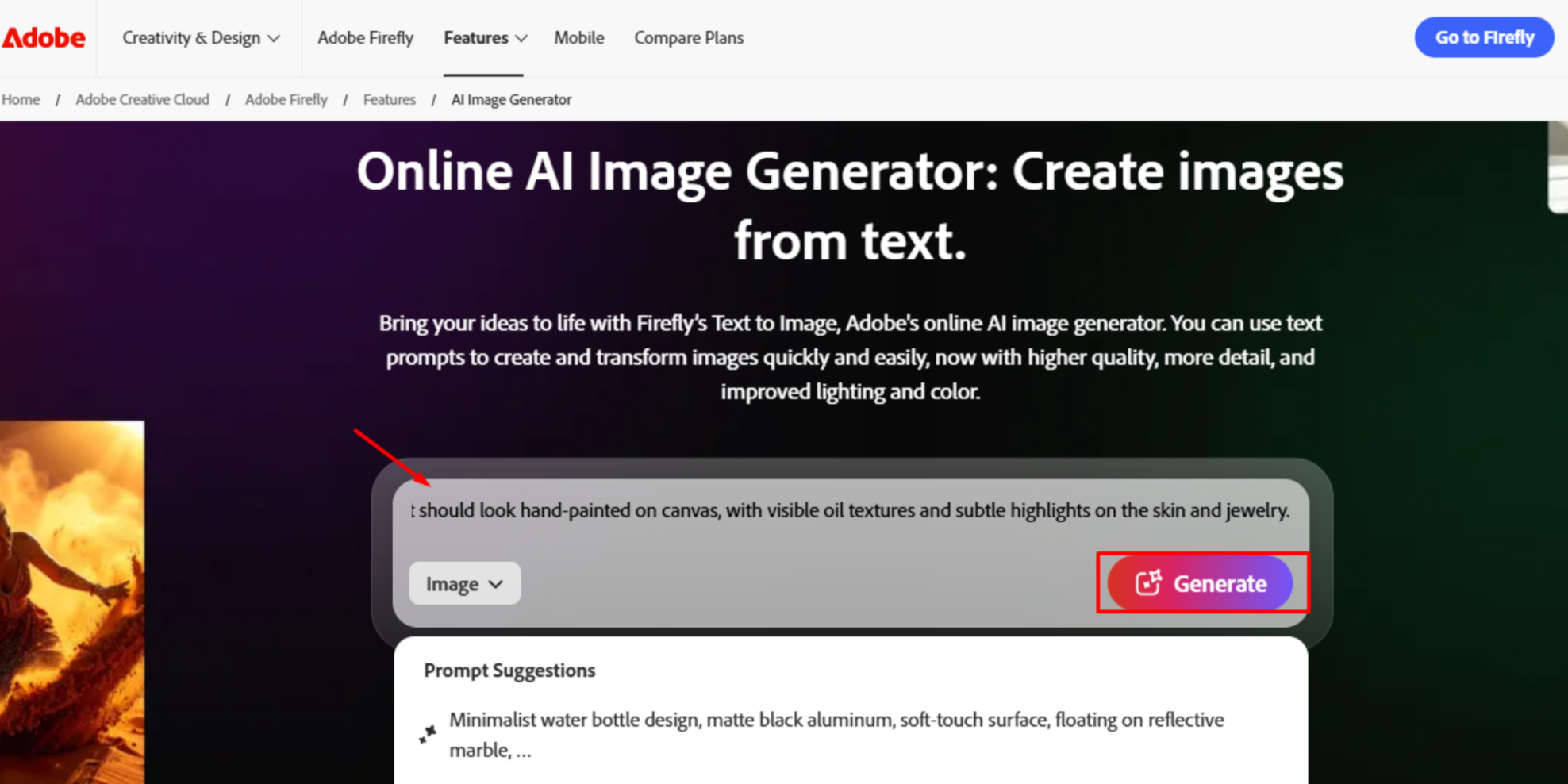This screenshot has height=784, width=1568.
Task: Click the chevron on the Image selector
Action: pos(497,583)
